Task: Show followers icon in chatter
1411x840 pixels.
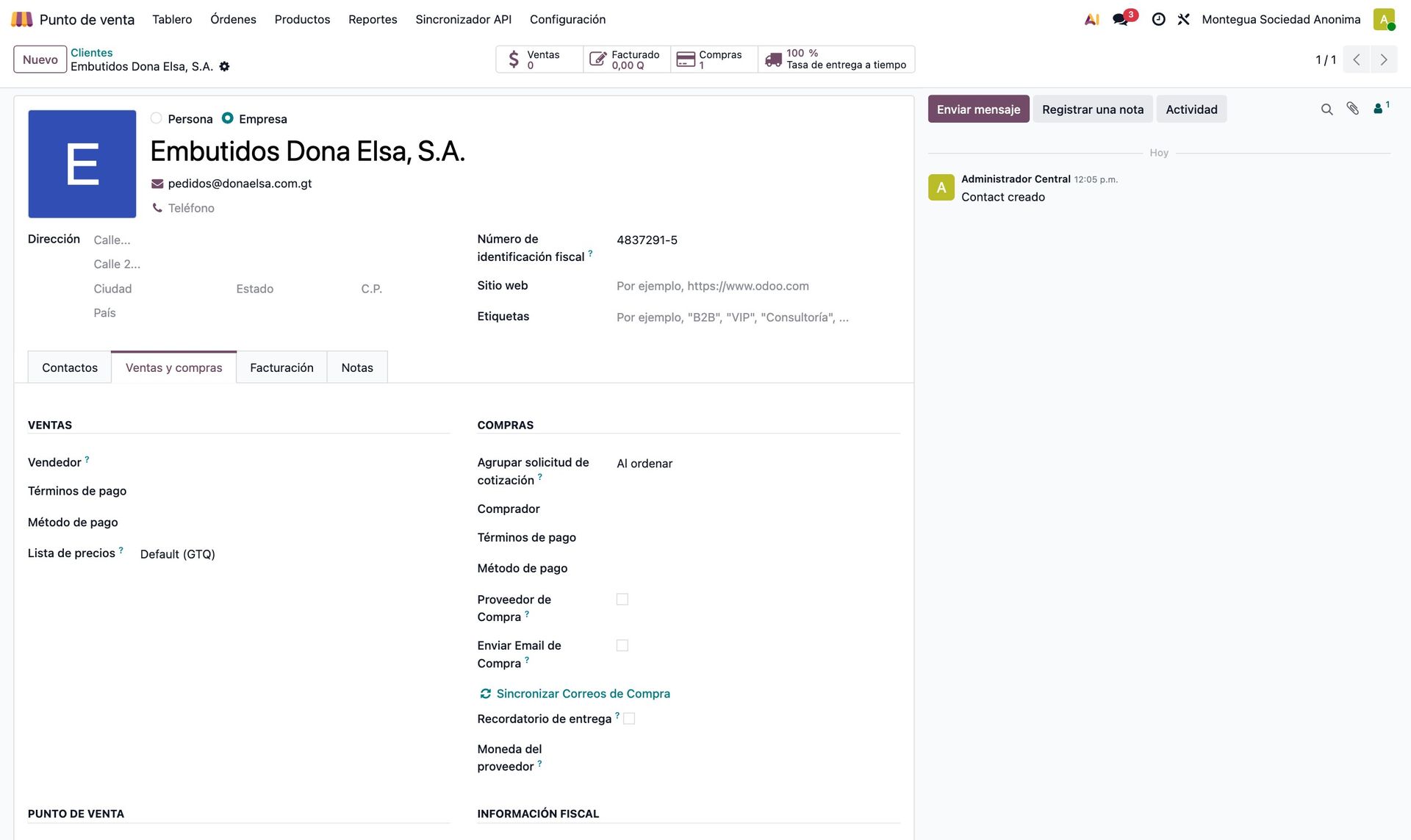Action: pos(1381,108)
